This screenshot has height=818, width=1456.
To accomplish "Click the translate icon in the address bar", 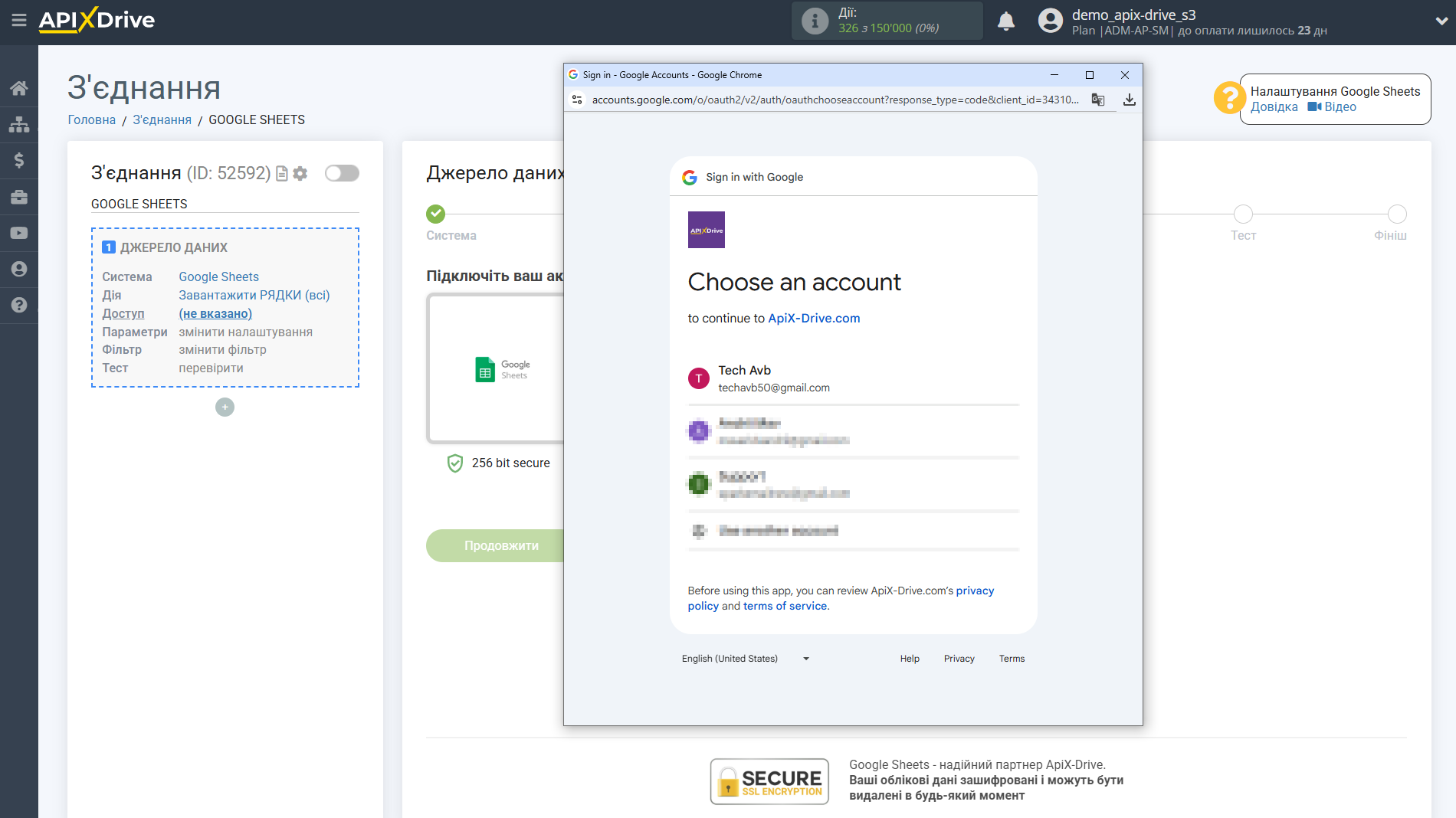I will pos(1099,100).
